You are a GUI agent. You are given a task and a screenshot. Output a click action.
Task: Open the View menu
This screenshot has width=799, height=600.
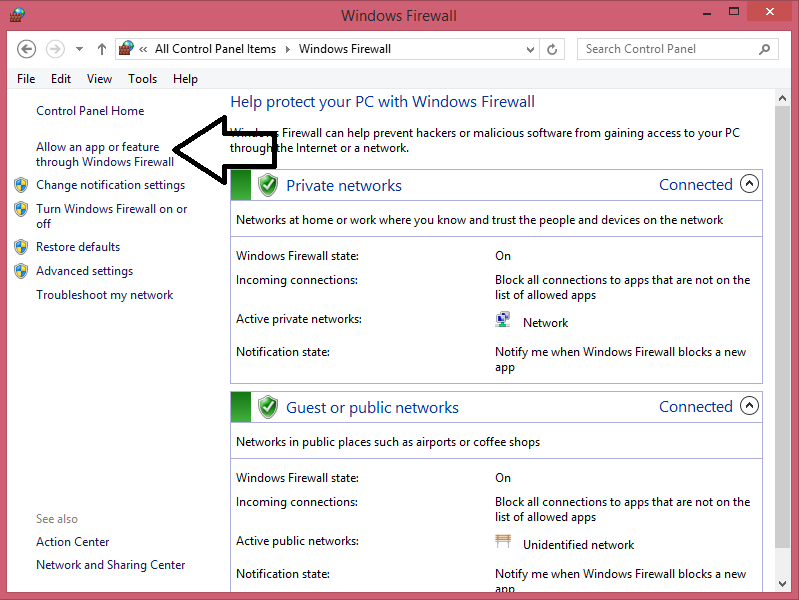[x=99, y=79]
